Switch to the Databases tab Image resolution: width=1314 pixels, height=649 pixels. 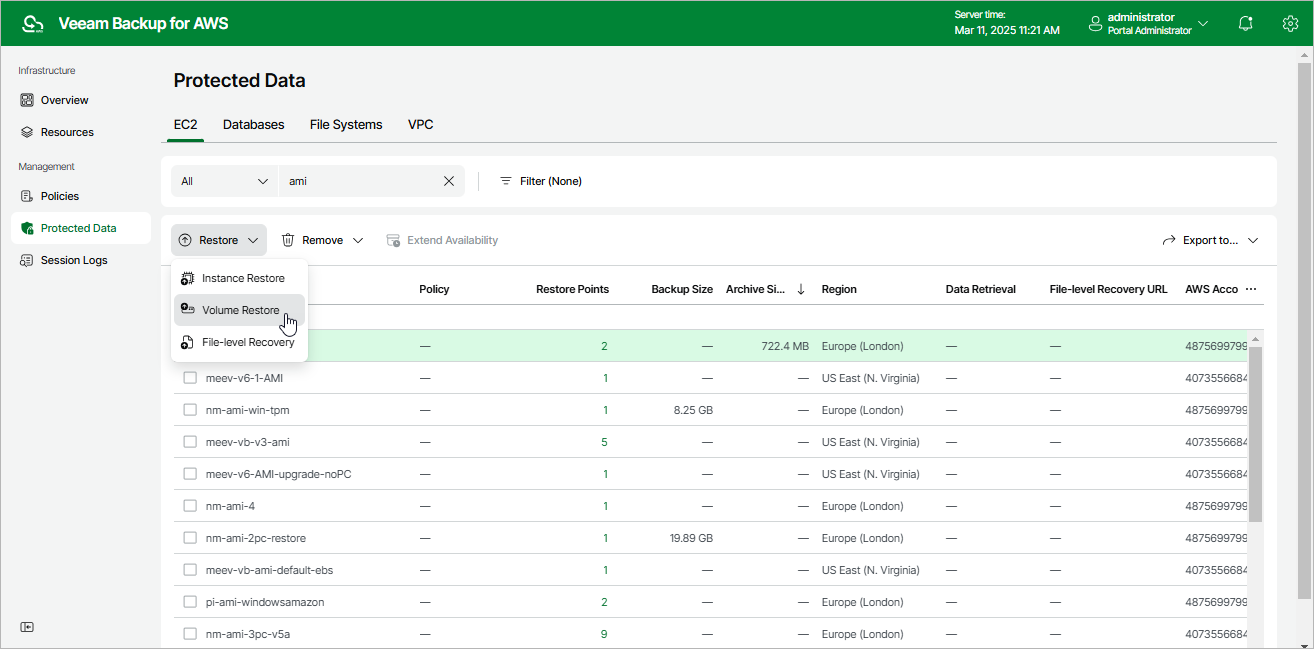253,125
